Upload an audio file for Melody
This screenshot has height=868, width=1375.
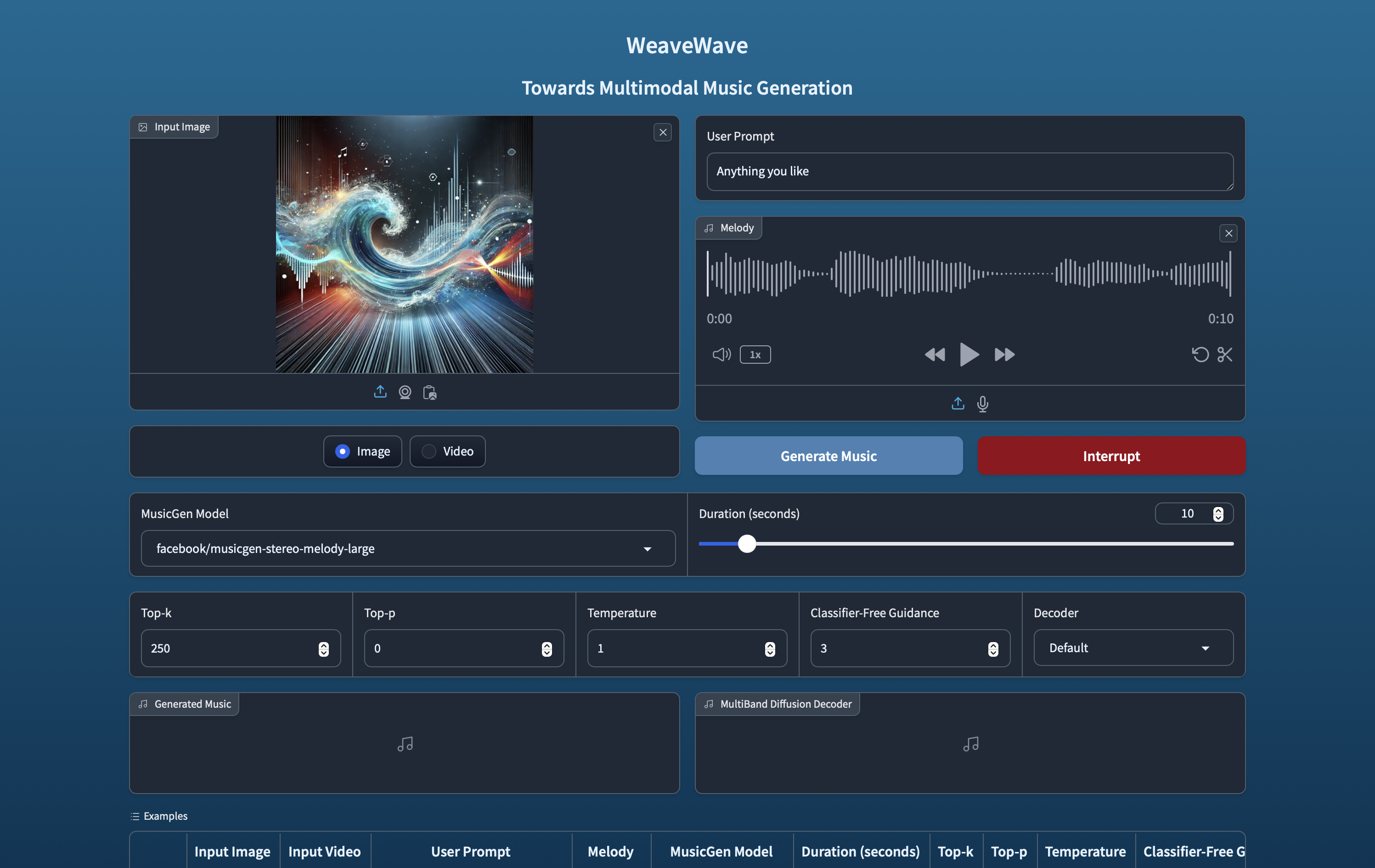coord(958,404)
